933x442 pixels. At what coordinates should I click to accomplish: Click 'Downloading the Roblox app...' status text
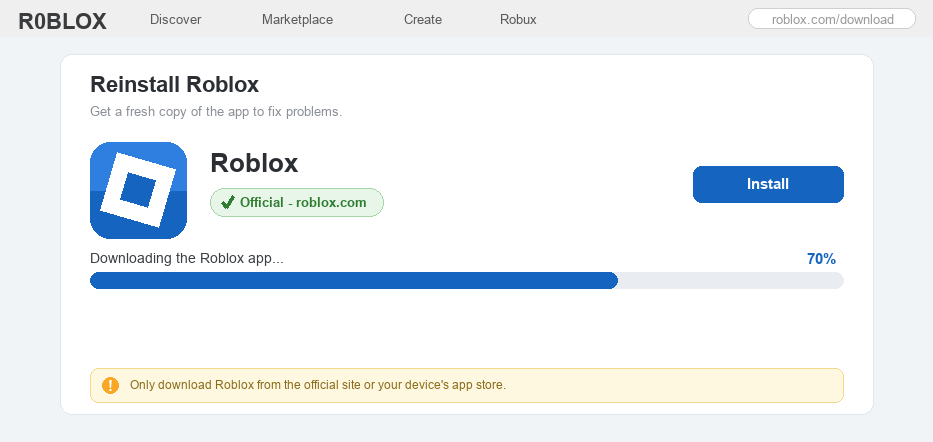click(187, 259)
